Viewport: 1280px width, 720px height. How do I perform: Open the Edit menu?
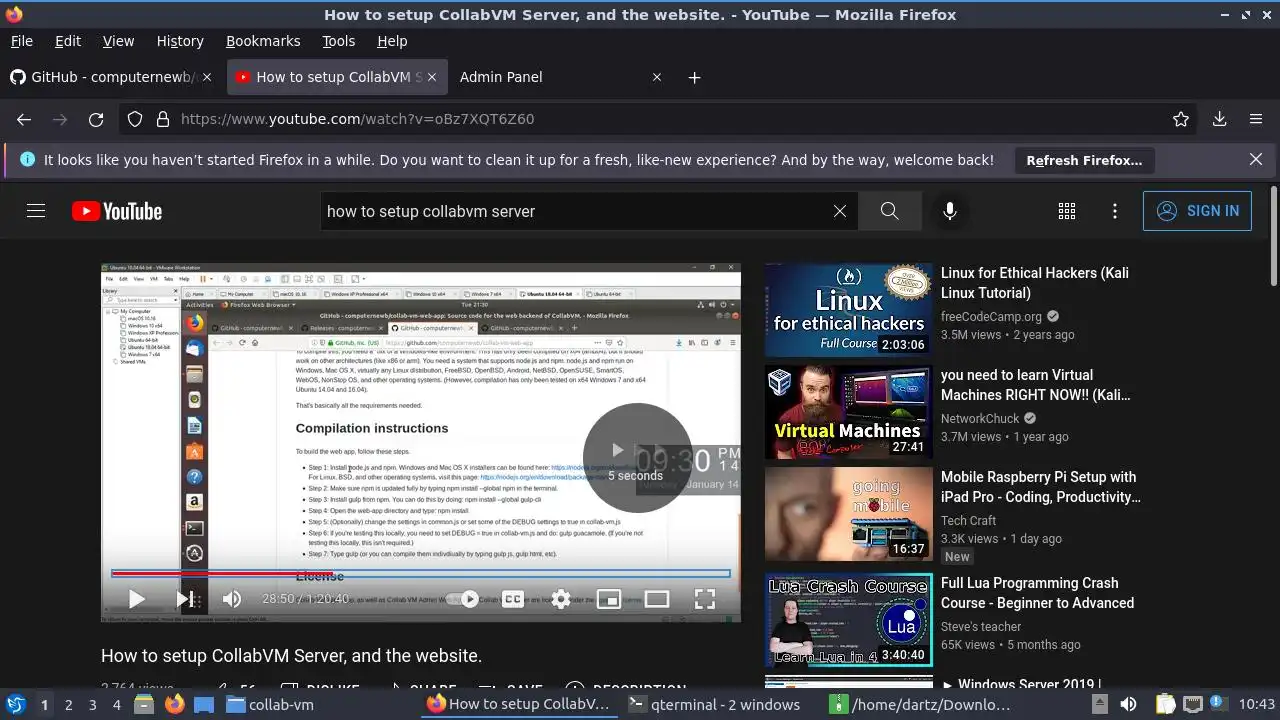(68, 41)
